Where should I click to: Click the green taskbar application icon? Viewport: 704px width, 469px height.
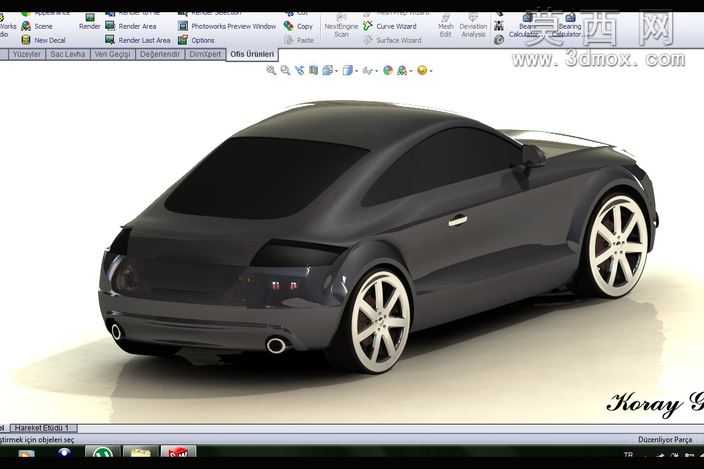[103, 452]
